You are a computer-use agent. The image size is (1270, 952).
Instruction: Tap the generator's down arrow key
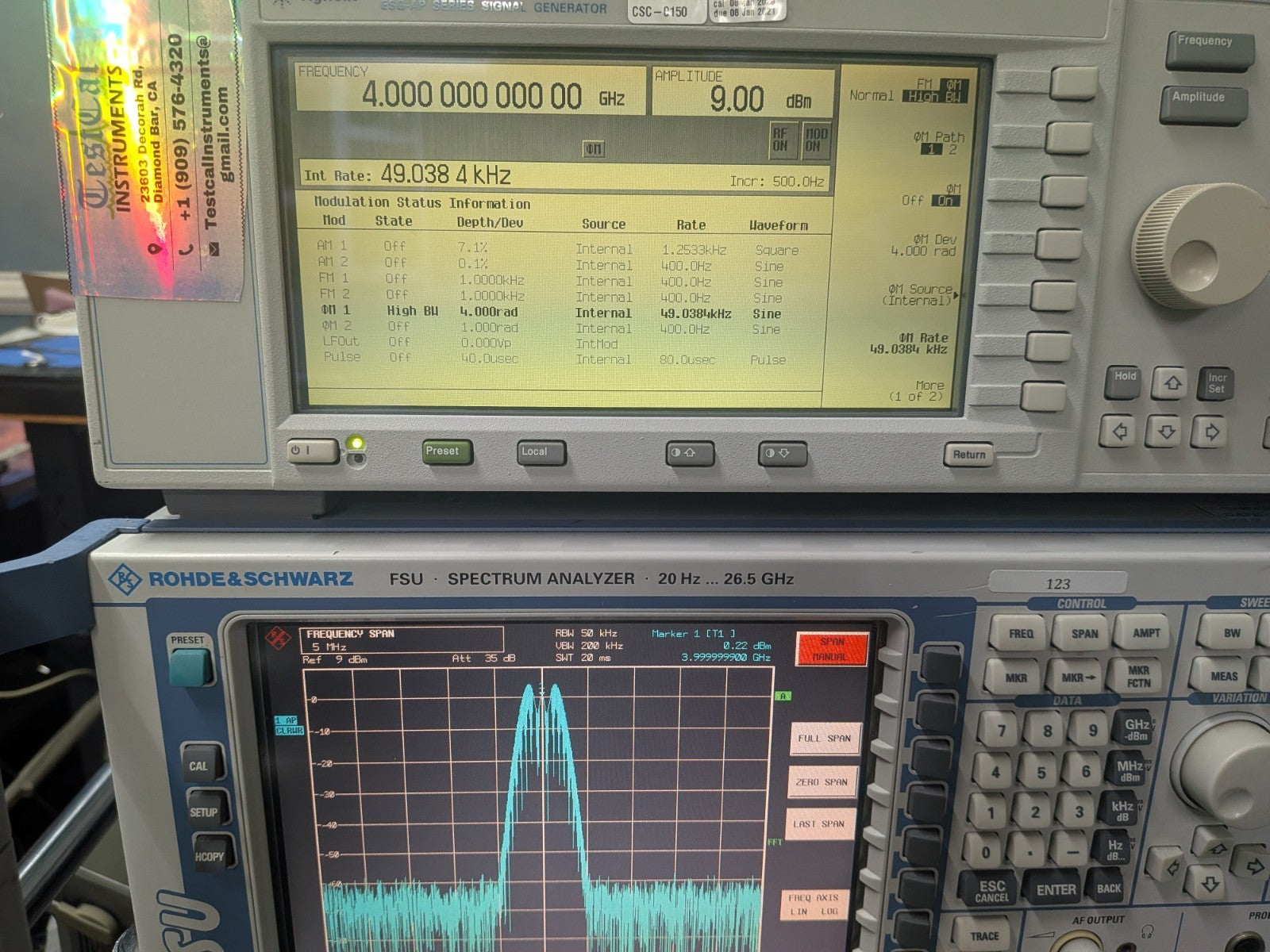point(1166,432)
